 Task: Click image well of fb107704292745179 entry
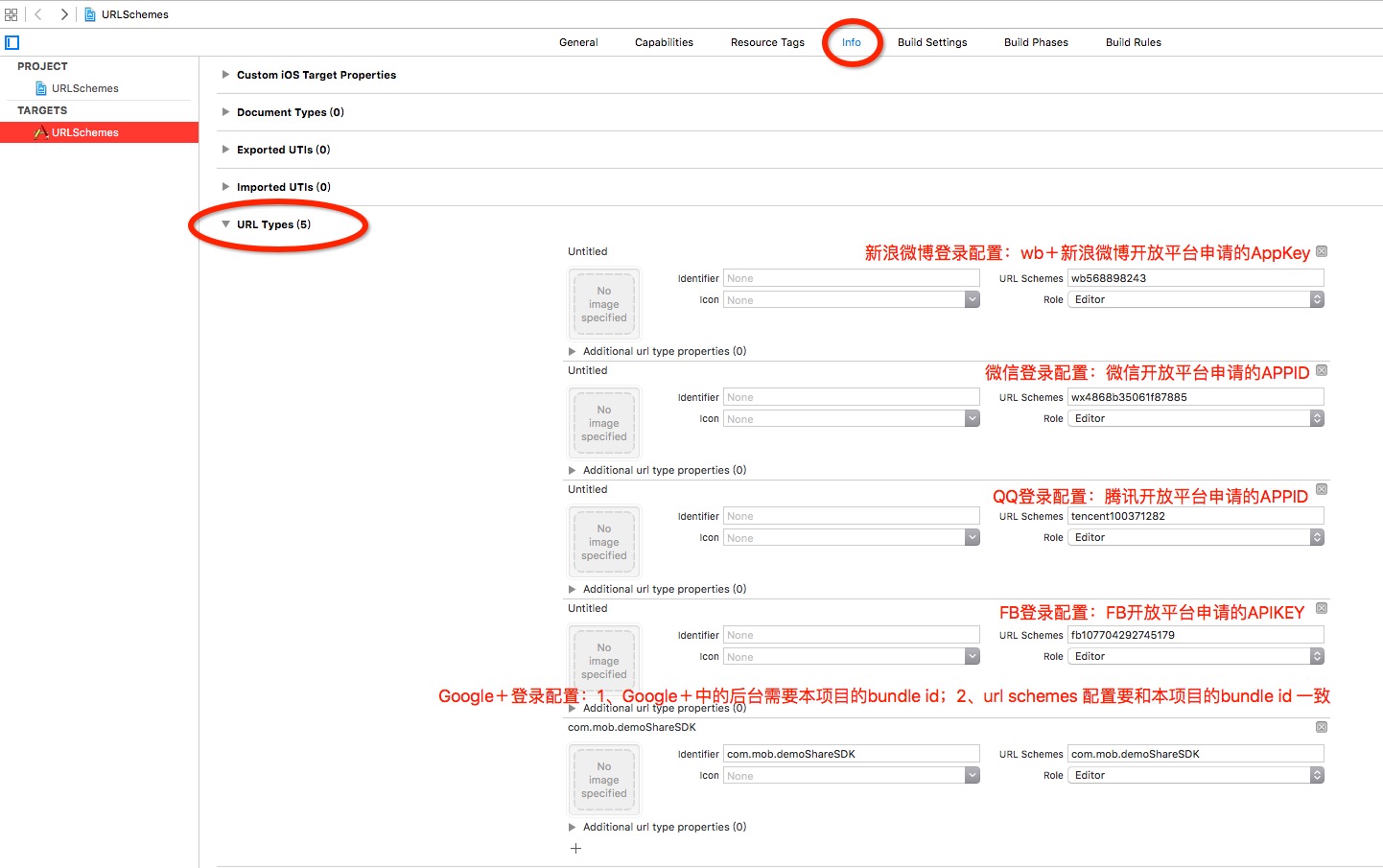point(604,661)
